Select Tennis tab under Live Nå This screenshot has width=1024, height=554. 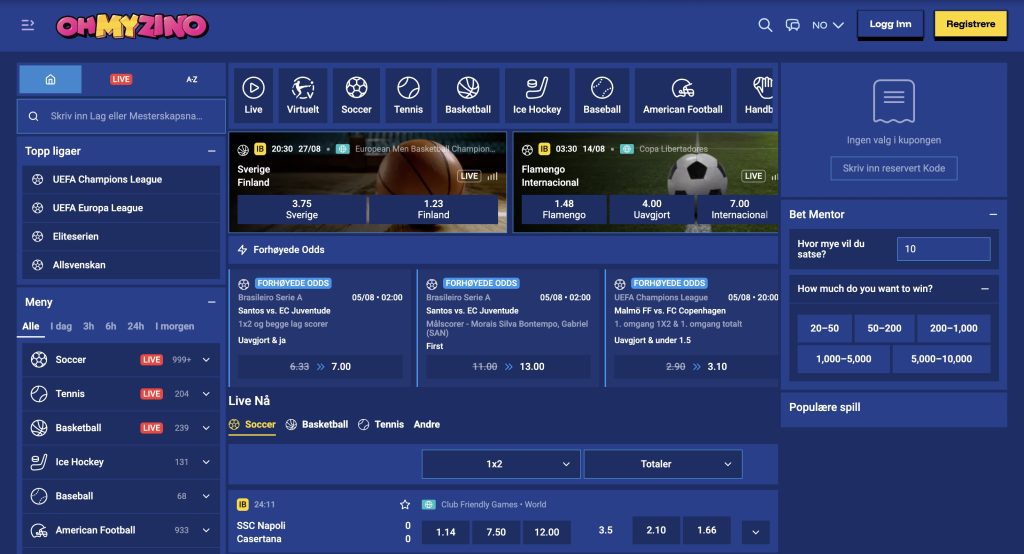point(381,425)
